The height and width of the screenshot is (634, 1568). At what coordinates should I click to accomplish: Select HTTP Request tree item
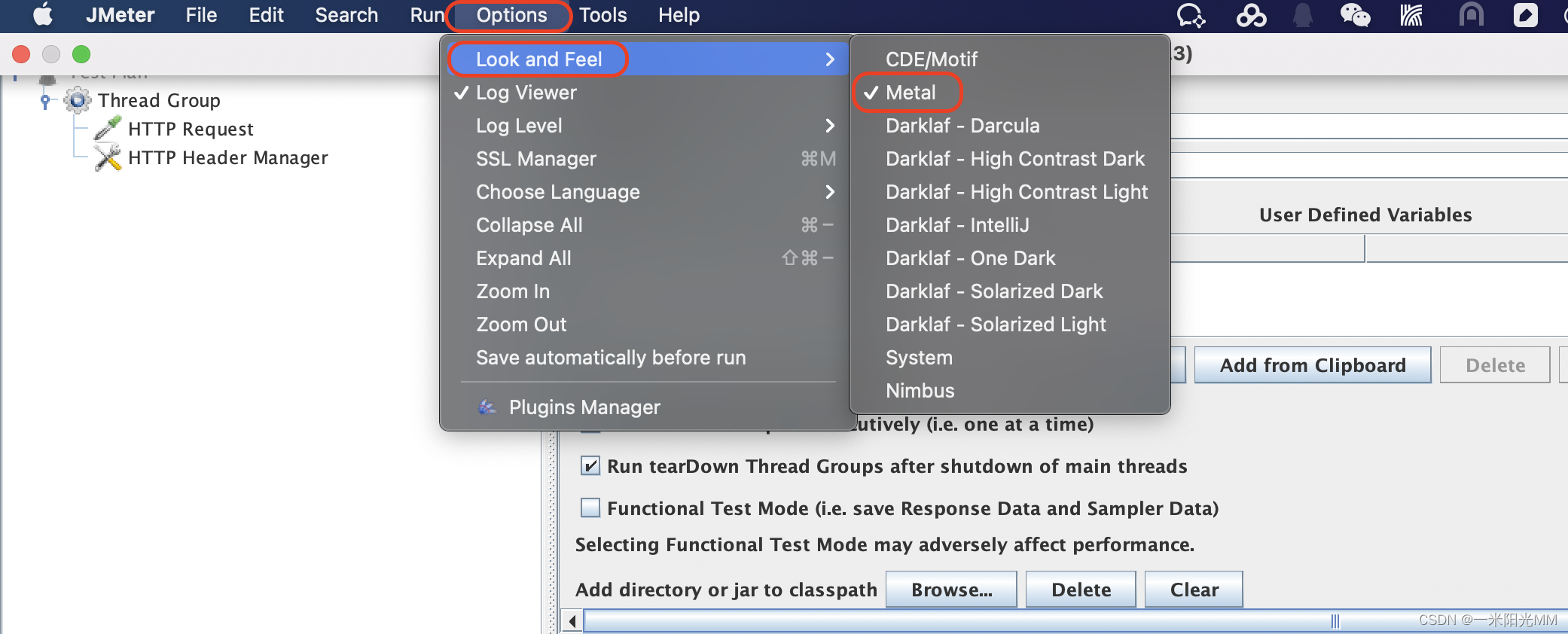click(191, 129)
